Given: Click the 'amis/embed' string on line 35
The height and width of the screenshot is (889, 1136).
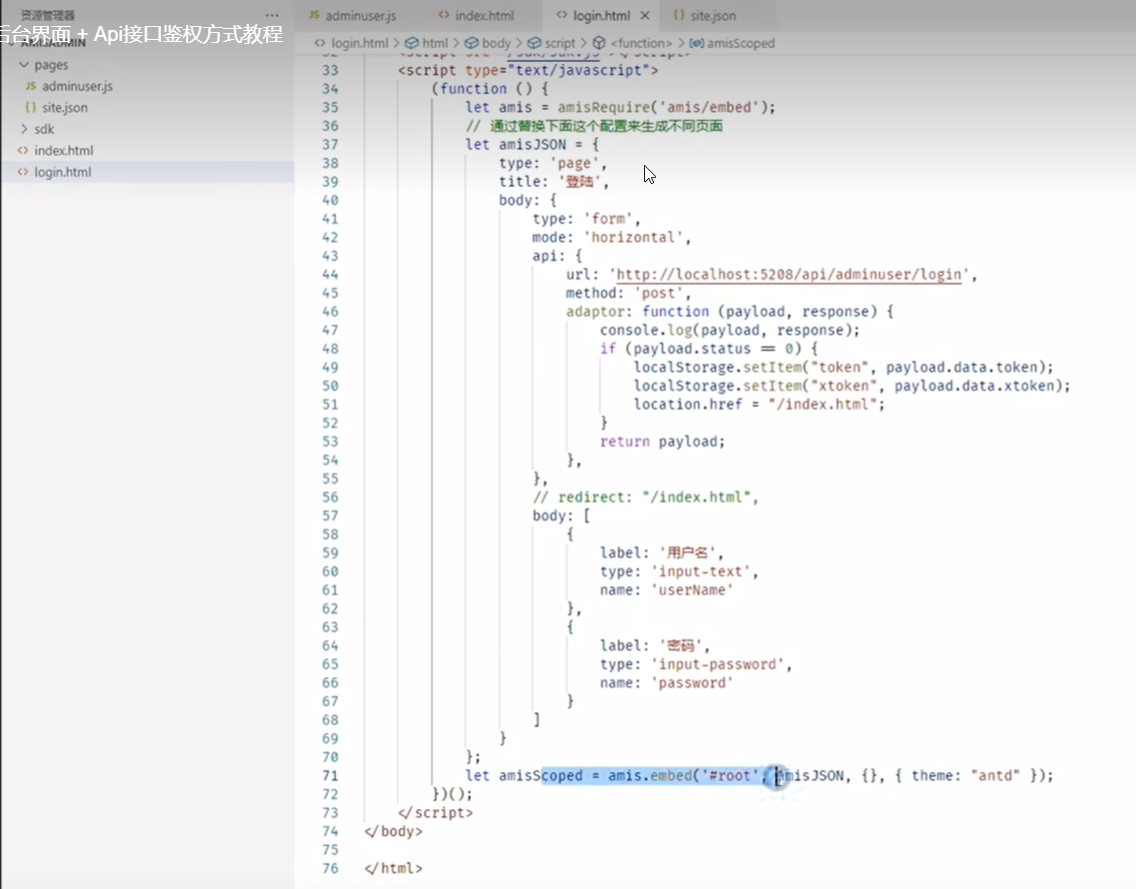Looking at the screenshot, I should tap(709, 107).
